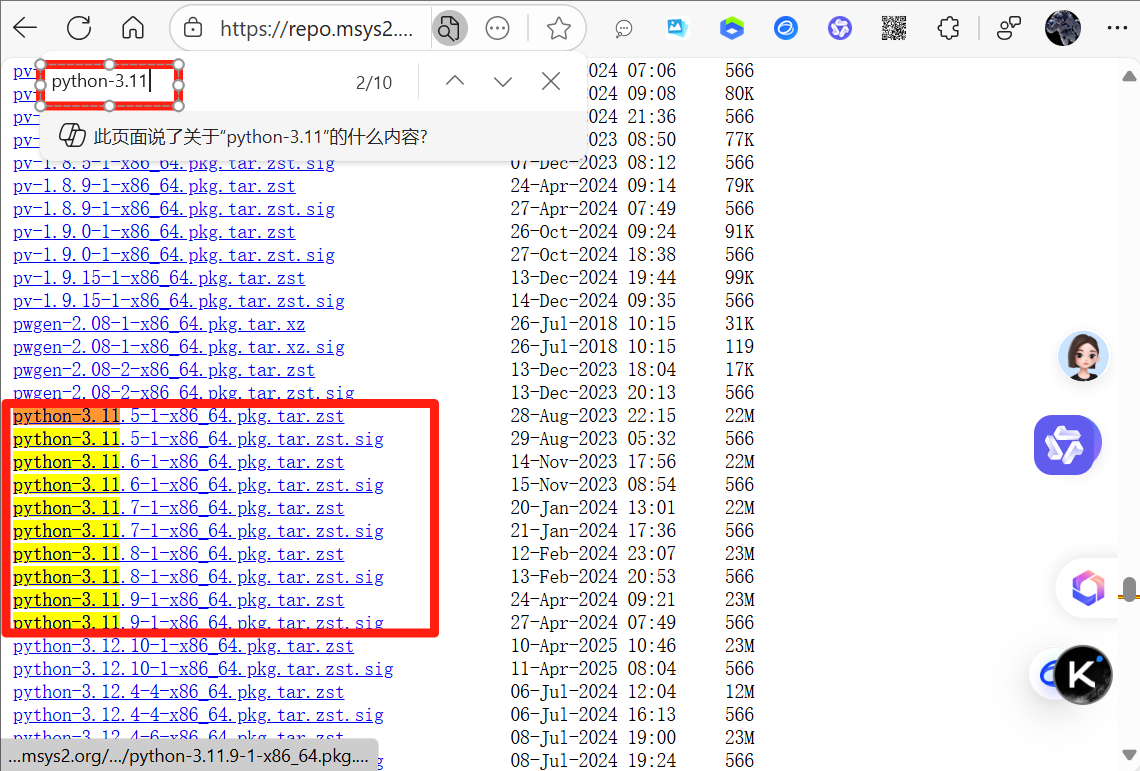Download pwgen-2.08-2-x86_64.pkg.tar.zst
The image size is (1140, 771).
click(x=164, y=370)
